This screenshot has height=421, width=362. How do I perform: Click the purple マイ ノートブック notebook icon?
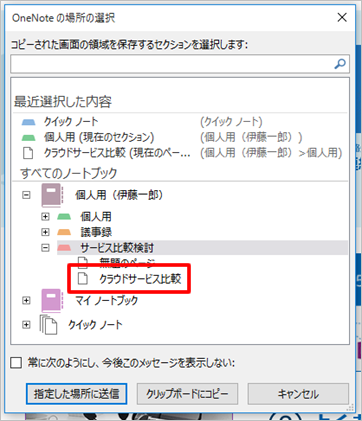point(52,301)
